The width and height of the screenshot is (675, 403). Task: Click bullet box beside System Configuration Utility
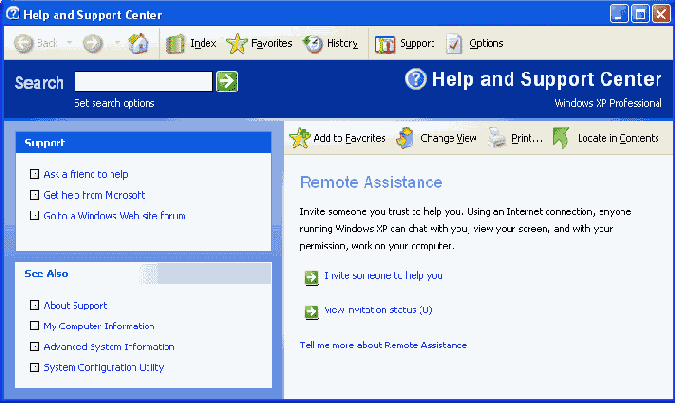coord(34,367)
